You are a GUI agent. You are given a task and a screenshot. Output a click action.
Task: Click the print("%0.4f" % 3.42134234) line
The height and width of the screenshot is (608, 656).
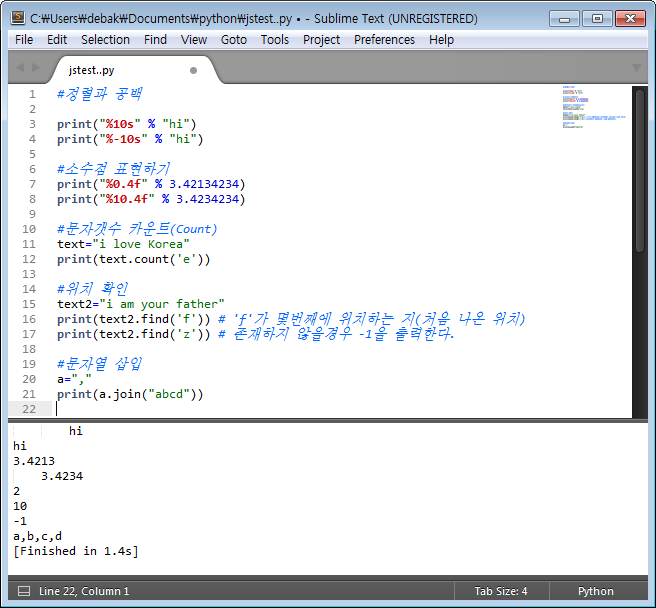pyautogui.click(x=151, y=184)
